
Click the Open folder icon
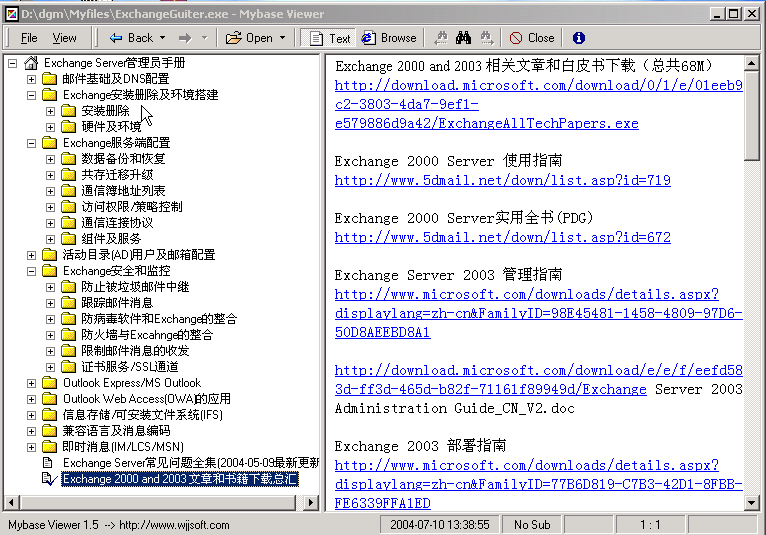tap(234, 38)
